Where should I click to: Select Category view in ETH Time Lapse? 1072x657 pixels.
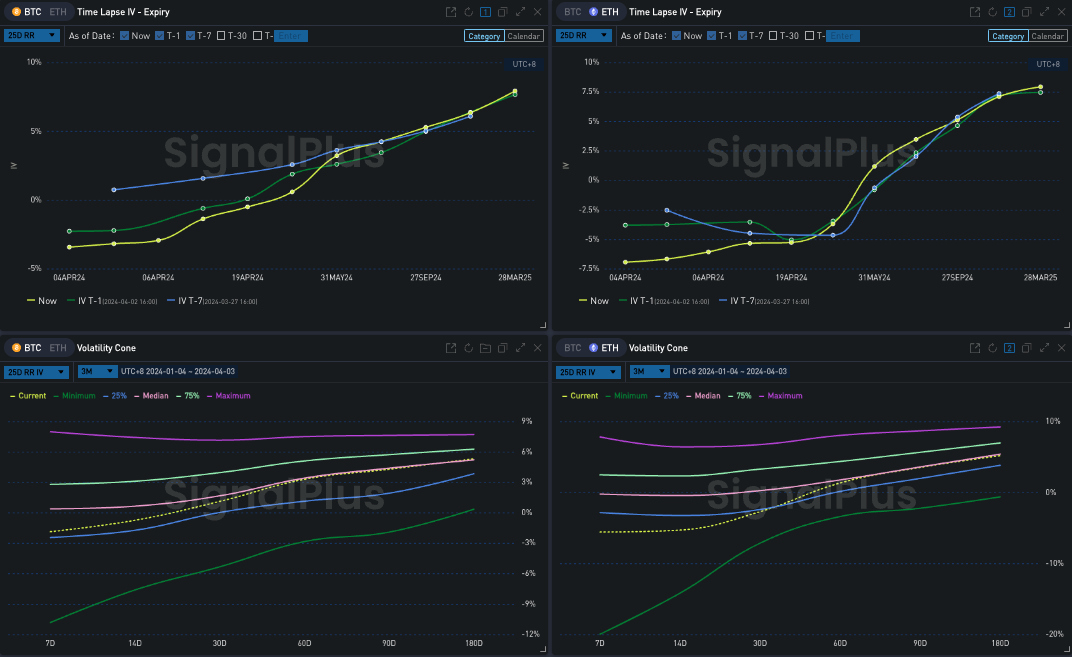(1007, 36)
